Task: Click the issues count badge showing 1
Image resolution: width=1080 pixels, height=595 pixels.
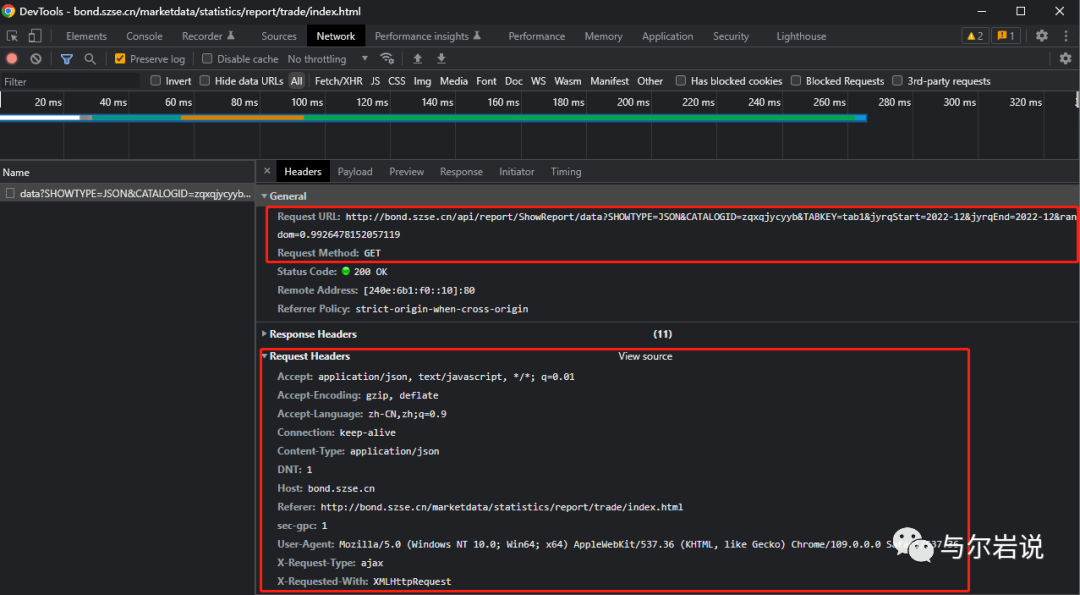Action: click(x=1006, y=36)
